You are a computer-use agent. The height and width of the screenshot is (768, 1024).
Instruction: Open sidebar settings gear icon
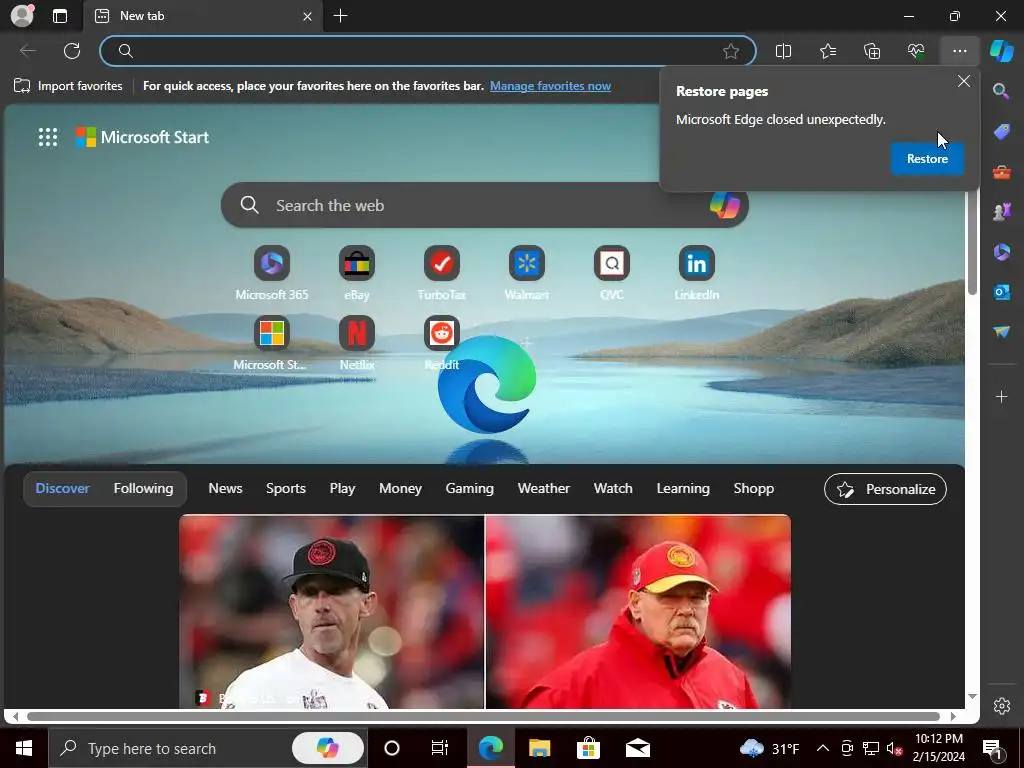(x=1001, y=706)
